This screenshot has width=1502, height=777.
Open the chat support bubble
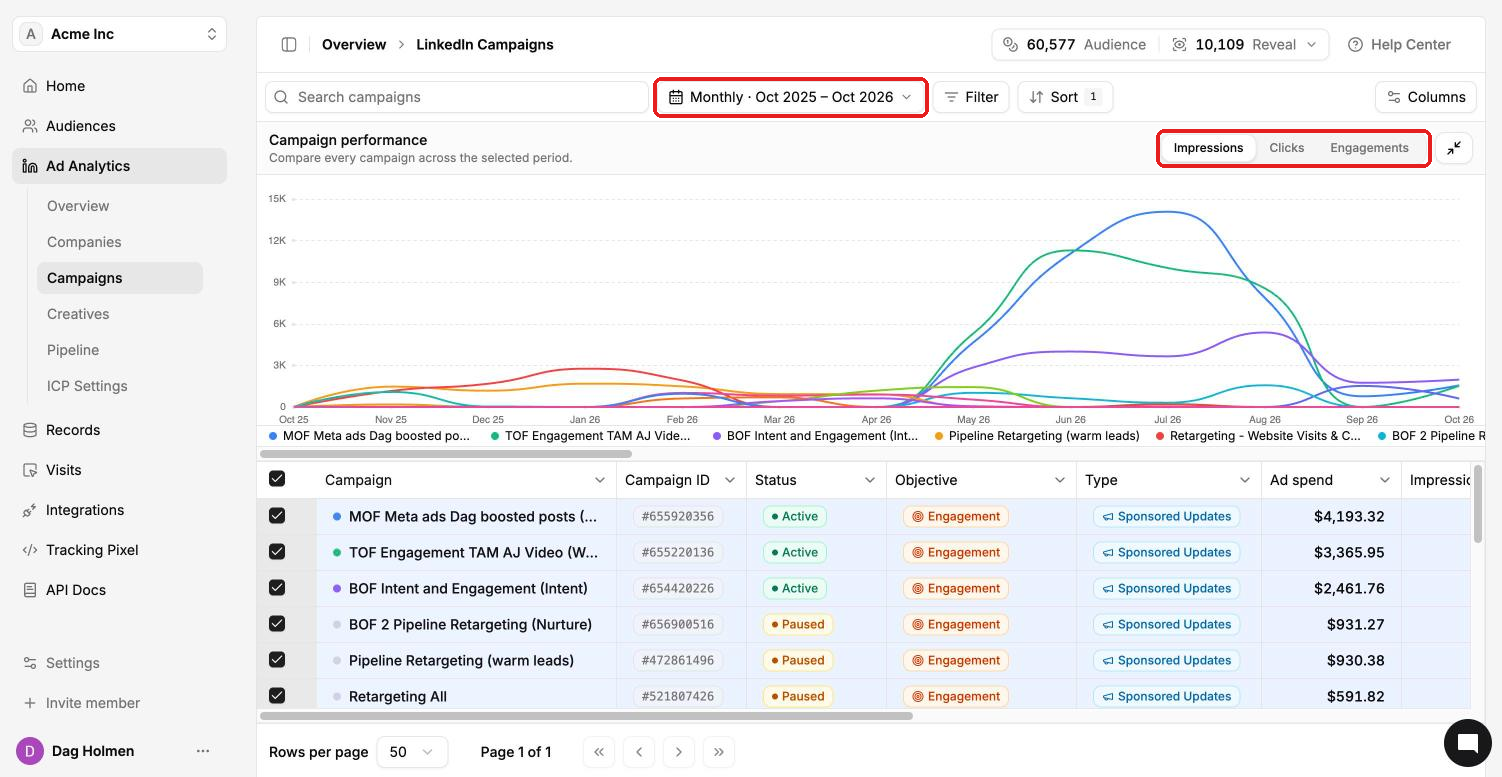pyautogui.click(x=1468, y=742)
